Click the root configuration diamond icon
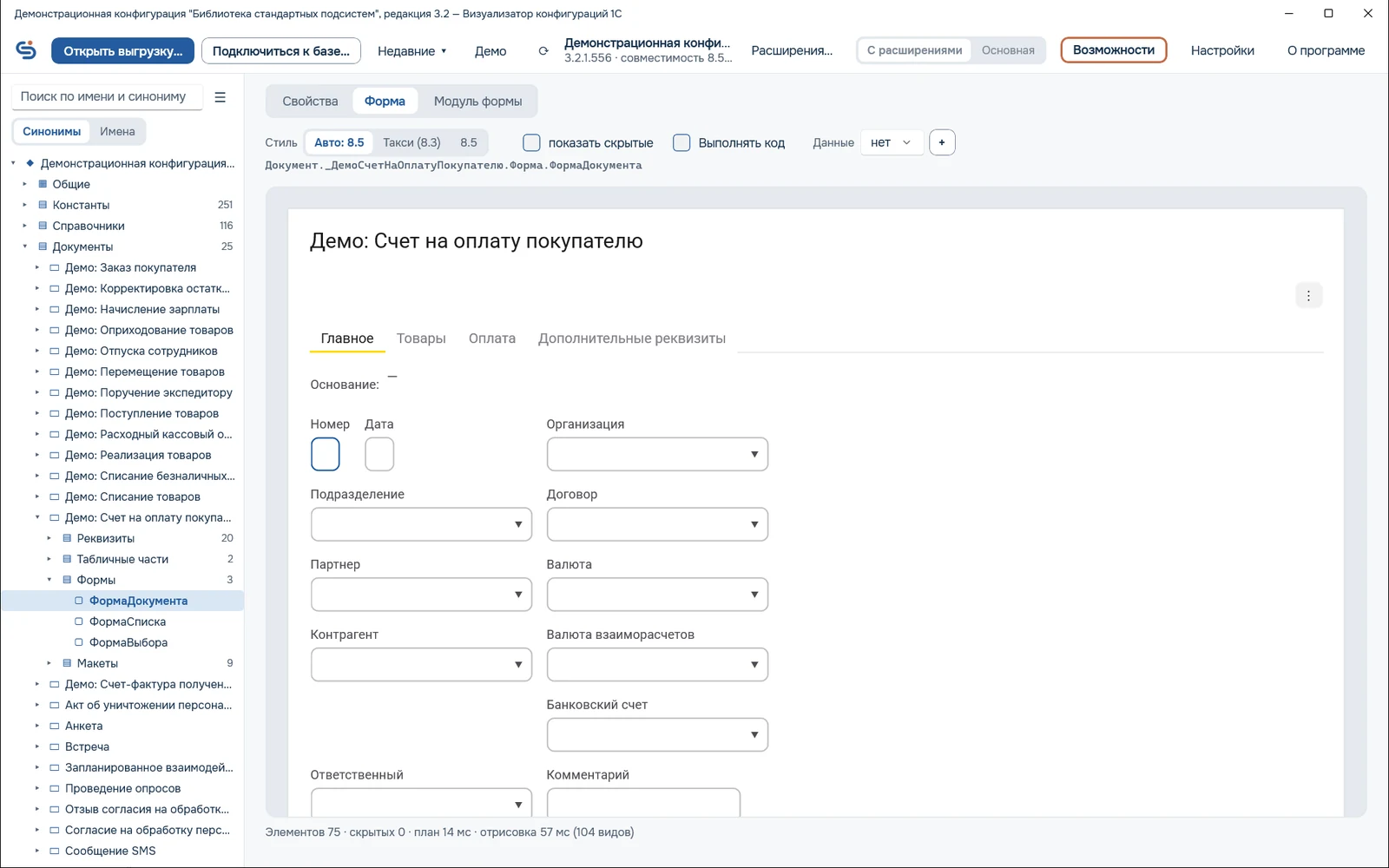The image size is (1389, 868). pos(30,163)
